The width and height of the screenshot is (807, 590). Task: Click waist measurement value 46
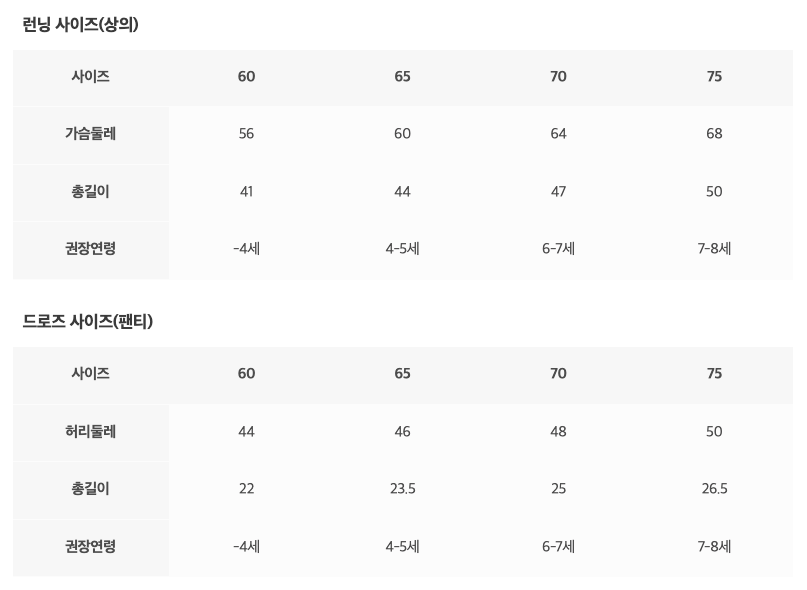[402, 432]
